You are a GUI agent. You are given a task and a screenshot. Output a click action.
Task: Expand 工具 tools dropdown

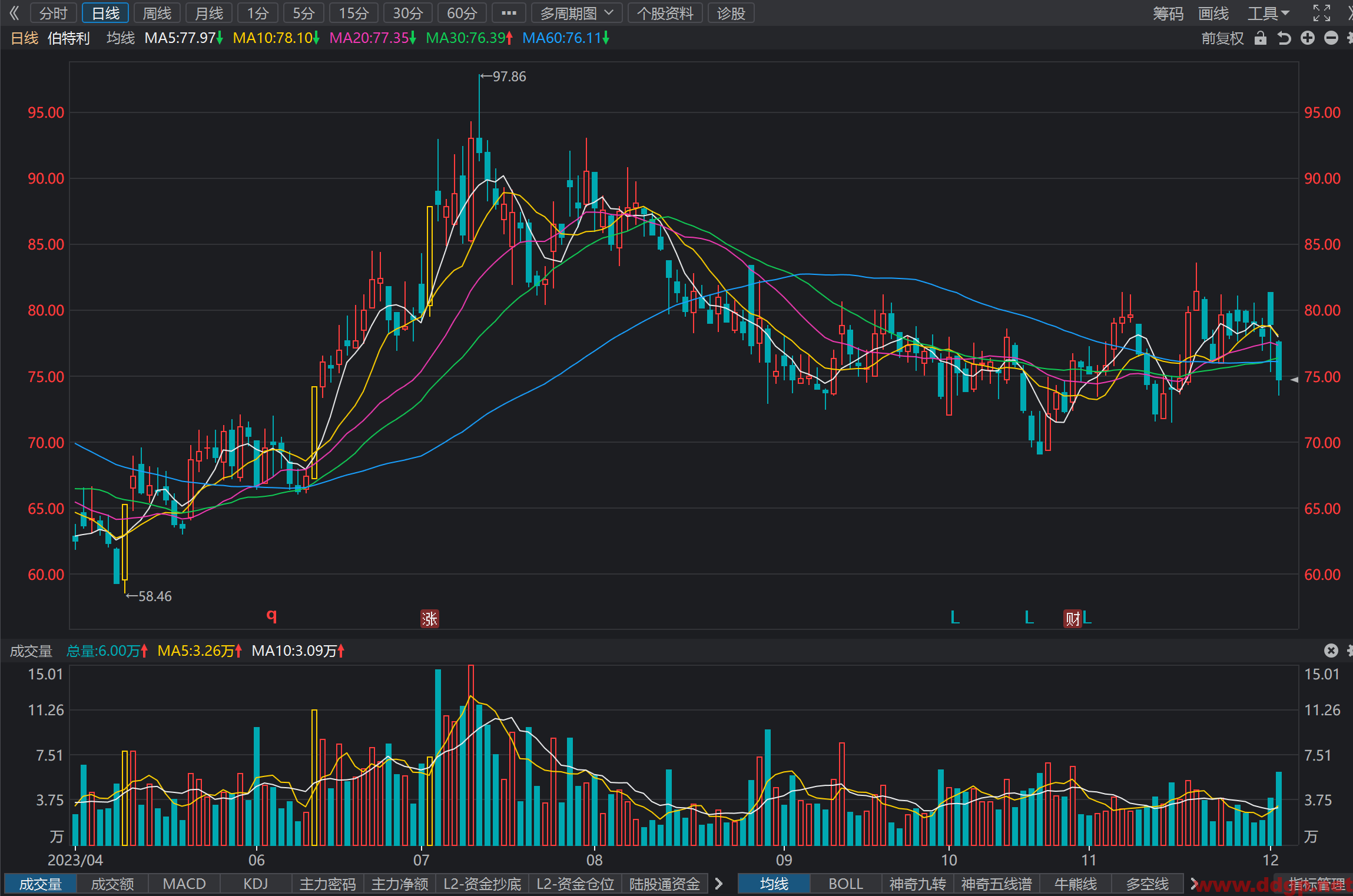click(1268, 13)
